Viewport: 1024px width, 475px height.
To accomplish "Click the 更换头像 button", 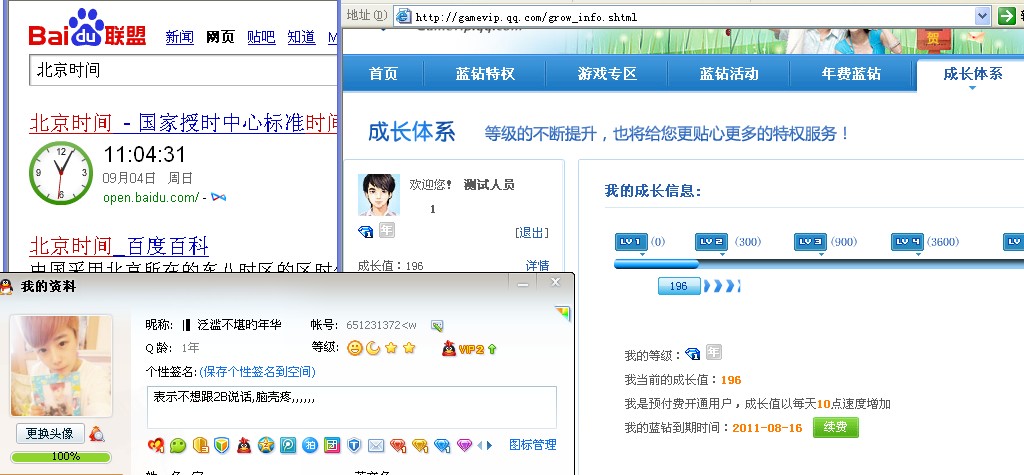I will pyautogui.click(x=50, y=433).
